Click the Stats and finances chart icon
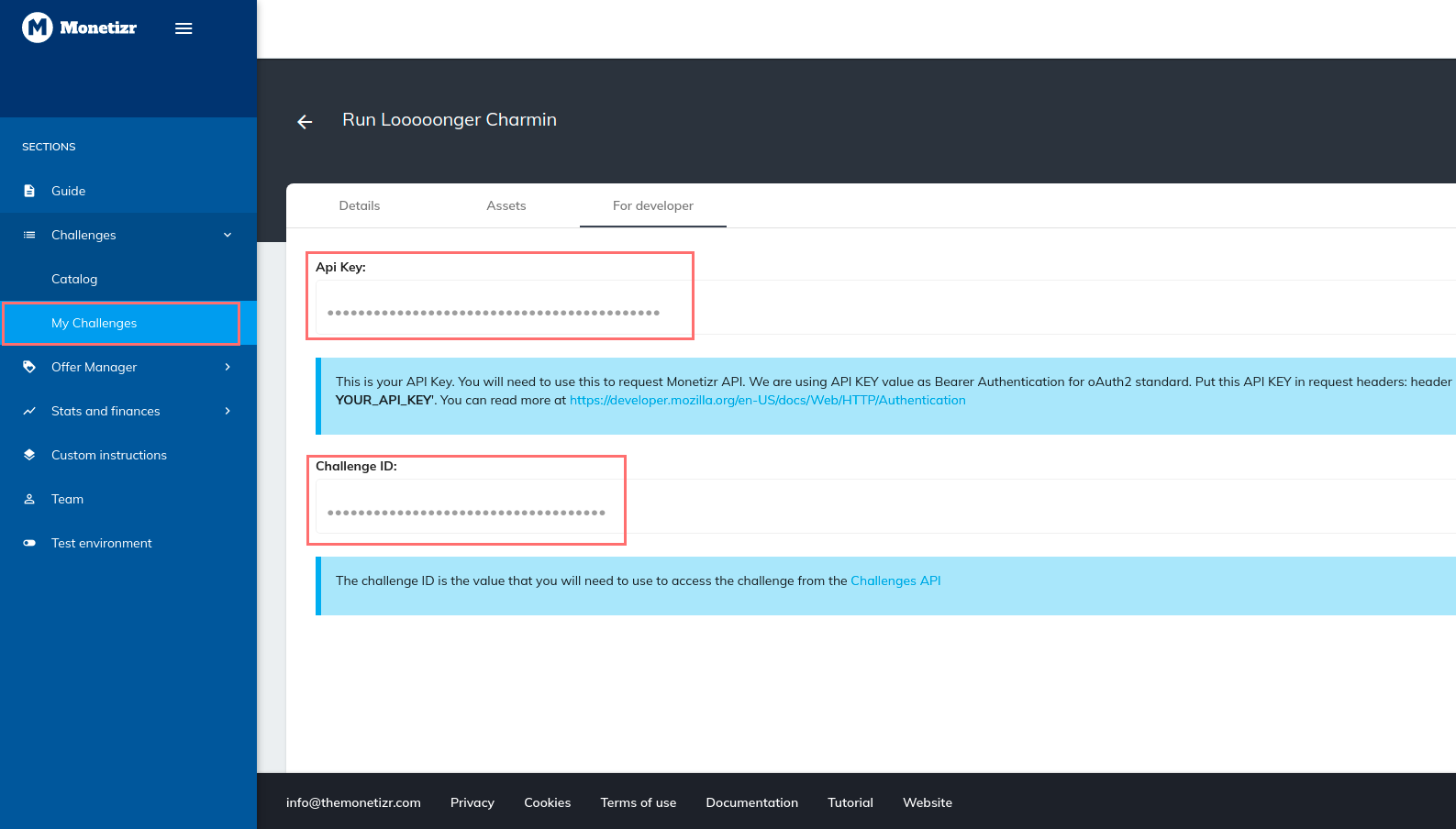This screenshot has height=829, width=1456. pyautogui.click(x=29, y=411)
